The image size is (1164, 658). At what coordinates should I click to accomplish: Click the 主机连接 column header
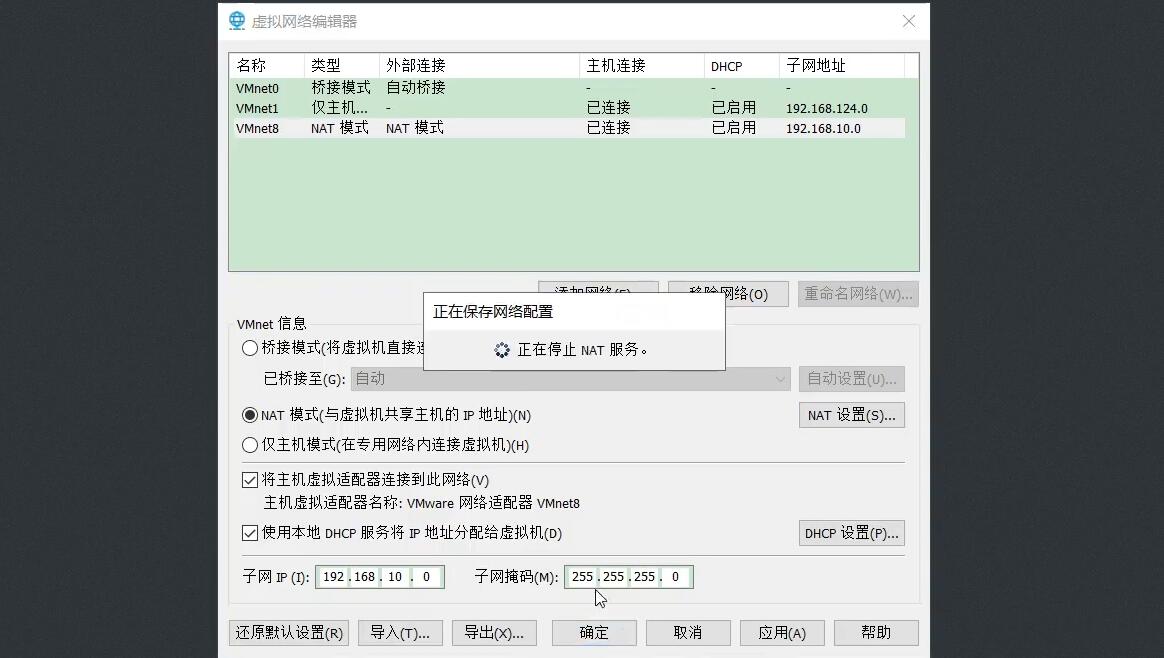[641, 65]
